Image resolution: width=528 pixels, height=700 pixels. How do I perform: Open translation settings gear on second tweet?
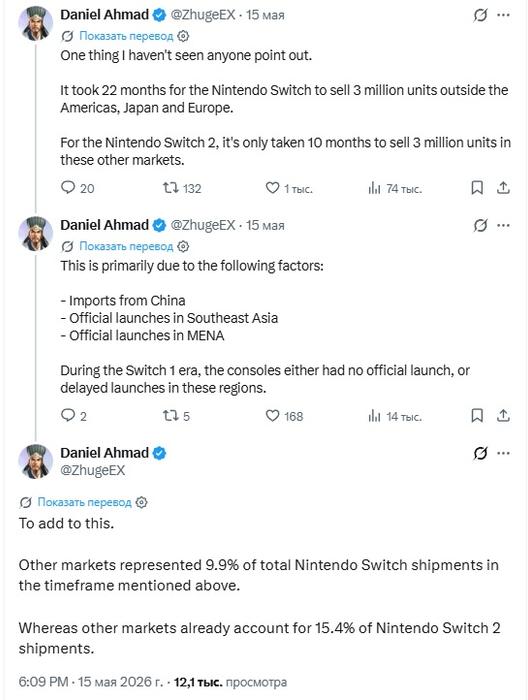183,246
